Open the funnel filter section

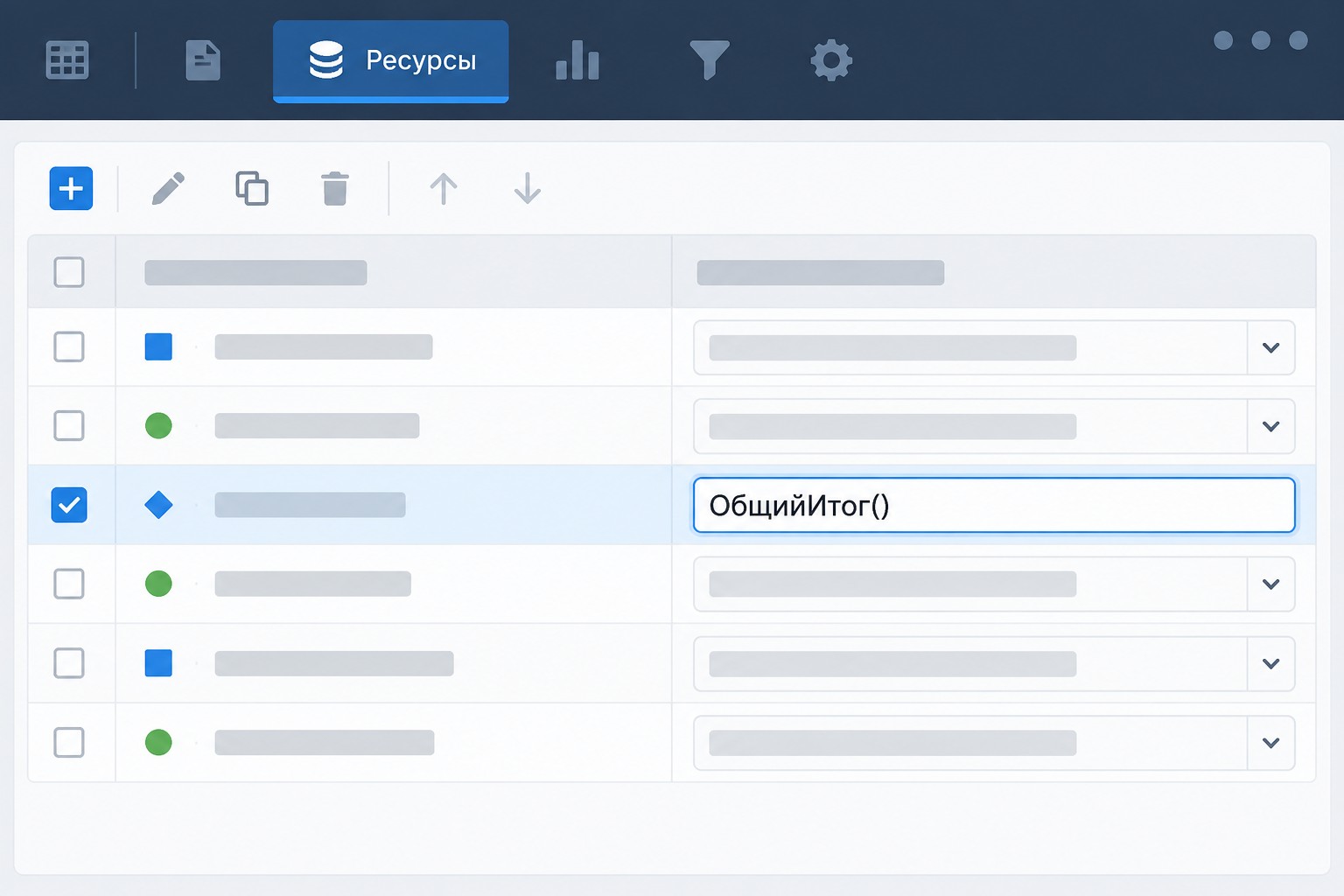coord(709,60)
